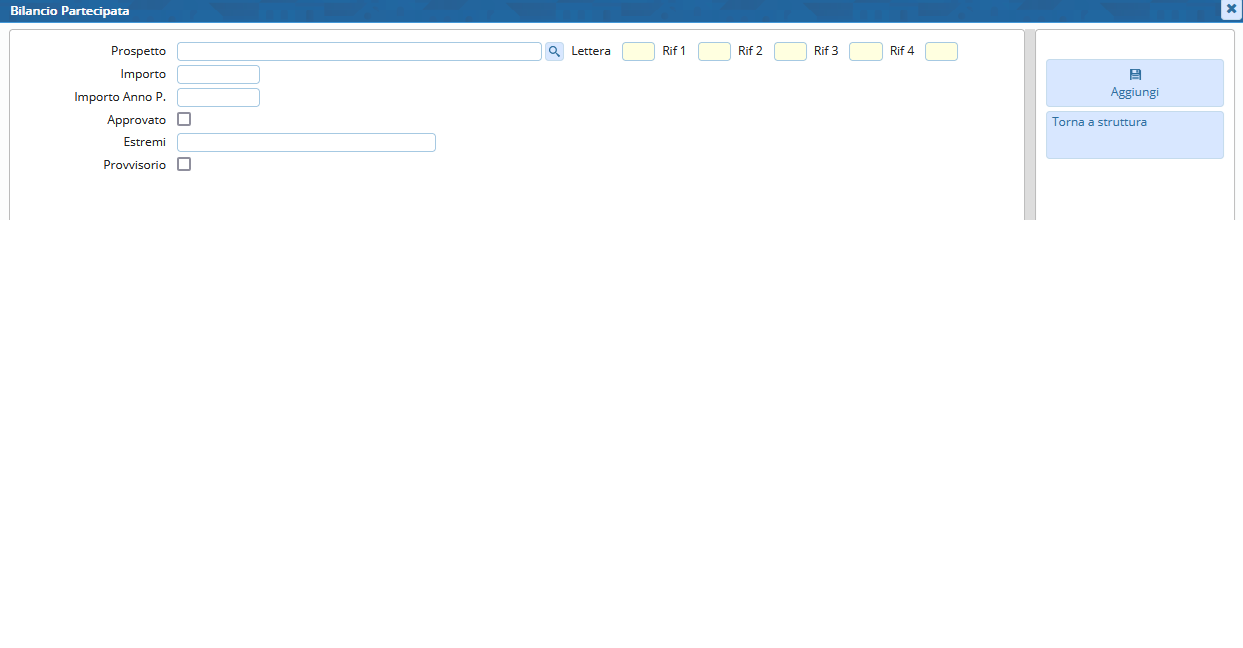Screen dimensions: 1243x648
Task: Tick the Approvato checkbox
Action: [184, 119]
